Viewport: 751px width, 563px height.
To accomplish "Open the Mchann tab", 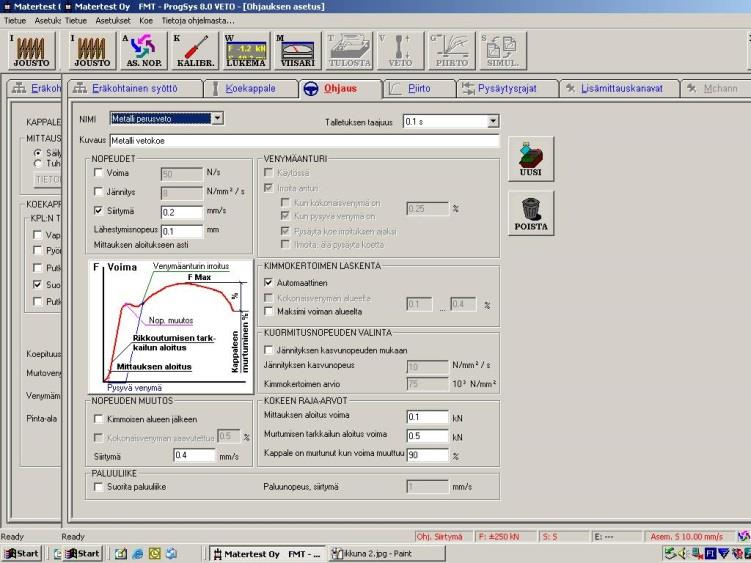I will pyautogui.click(x=716, y=89).
